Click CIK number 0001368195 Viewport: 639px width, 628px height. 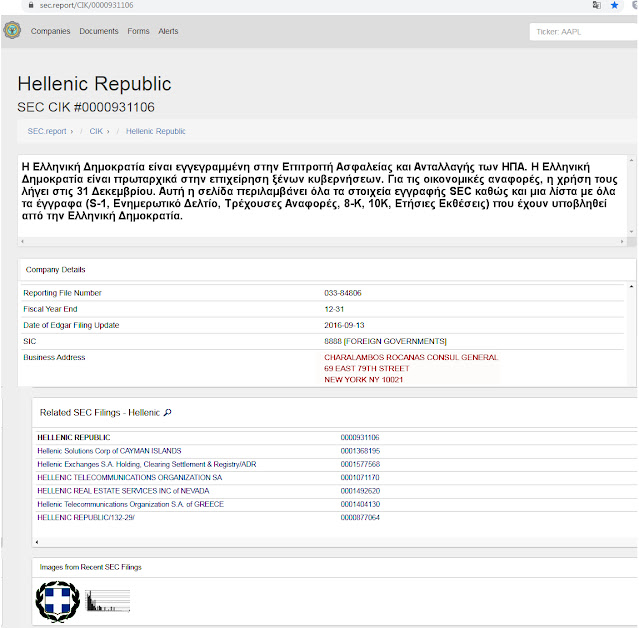(360, 451)
